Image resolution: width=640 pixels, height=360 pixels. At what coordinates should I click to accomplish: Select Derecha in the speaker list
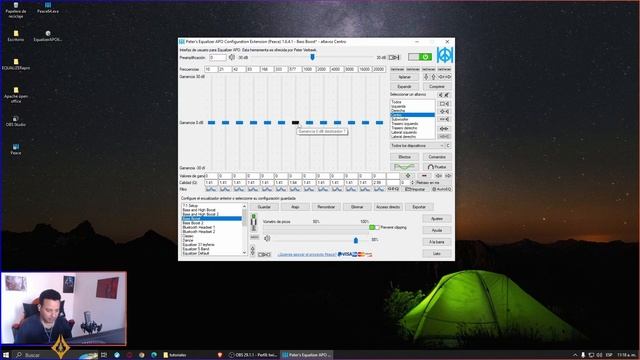point(412,111)
